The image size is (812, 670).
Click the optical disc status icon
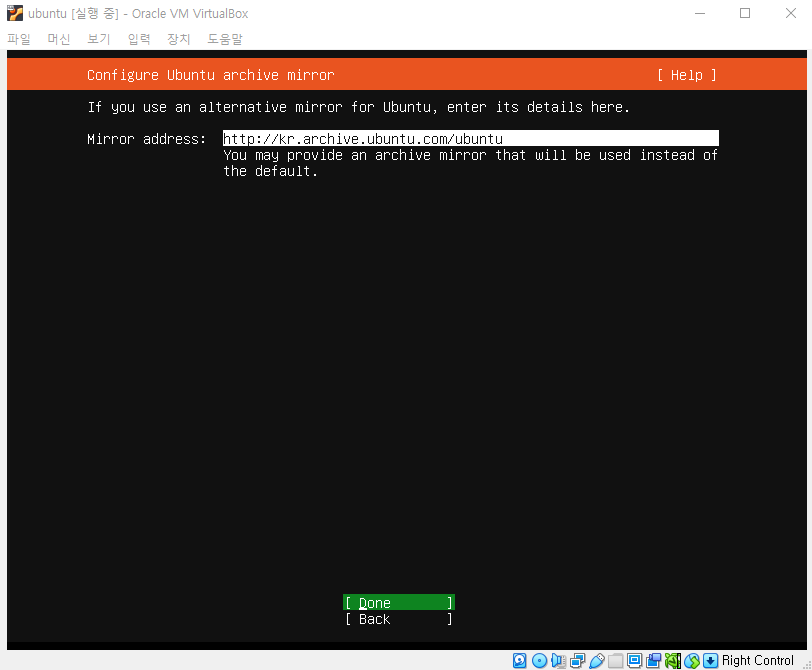point(539,660)
